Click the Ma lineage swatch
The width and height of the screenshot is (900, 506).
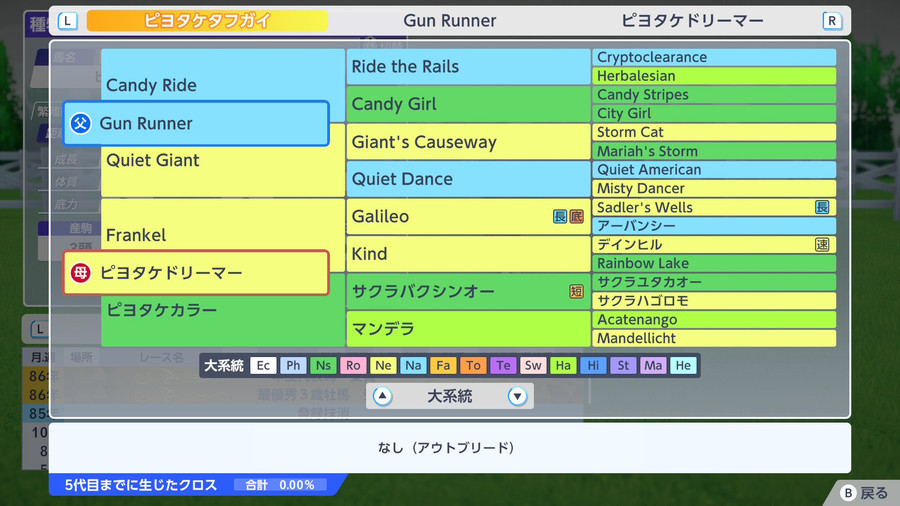[x=653, y=365]
